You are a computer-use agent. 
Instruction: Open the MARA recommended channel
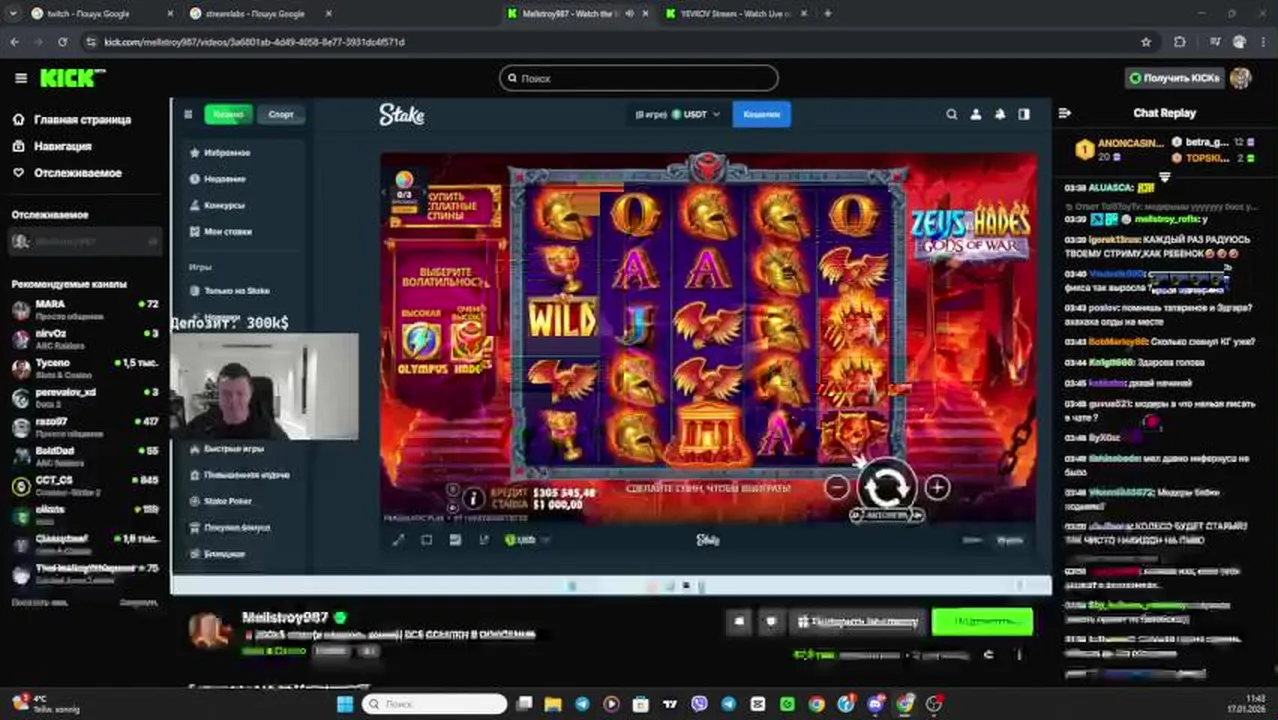point(85,309)
